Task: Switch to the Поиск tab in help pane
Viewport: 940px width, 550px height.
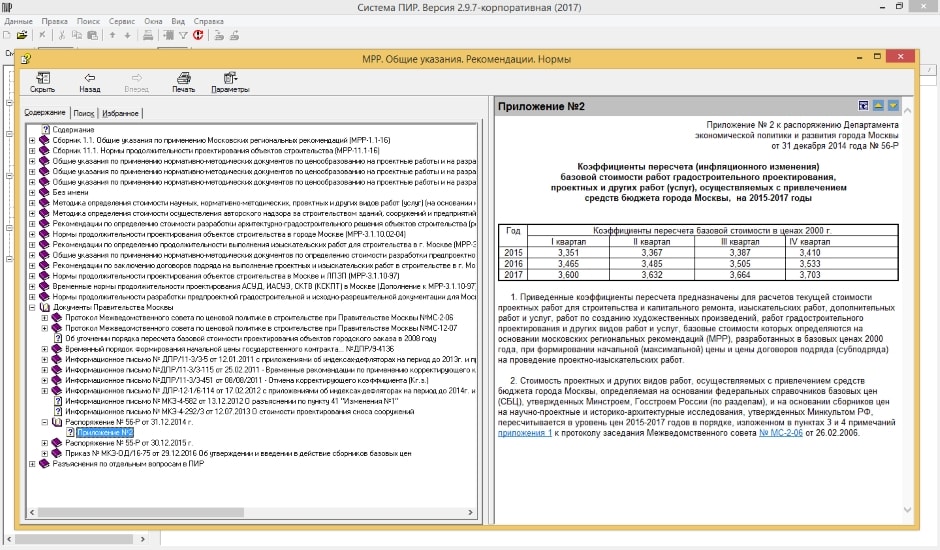Action: (84, 113)
